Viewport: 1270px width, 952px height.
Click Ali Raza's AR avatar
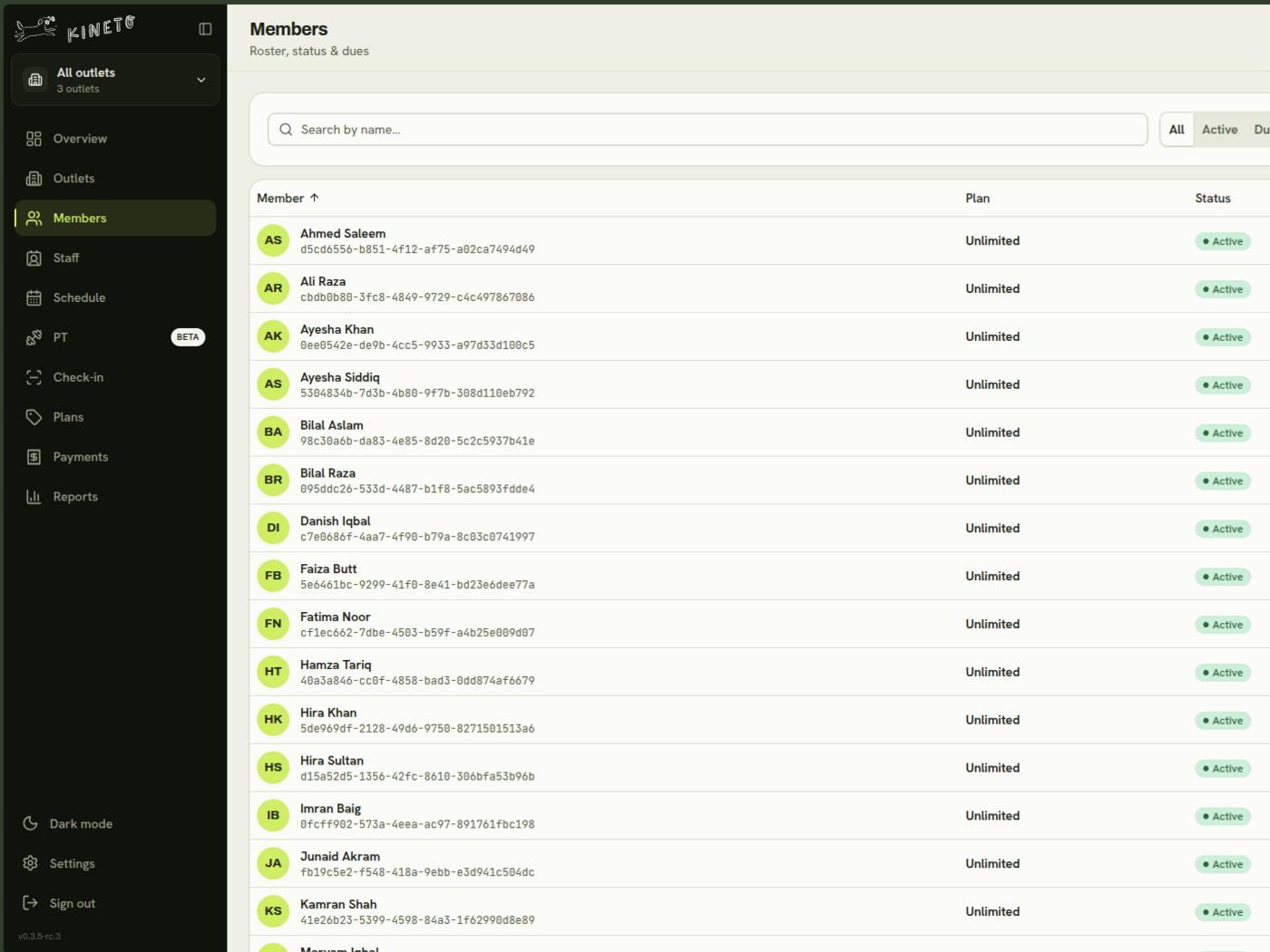(273, 288)
